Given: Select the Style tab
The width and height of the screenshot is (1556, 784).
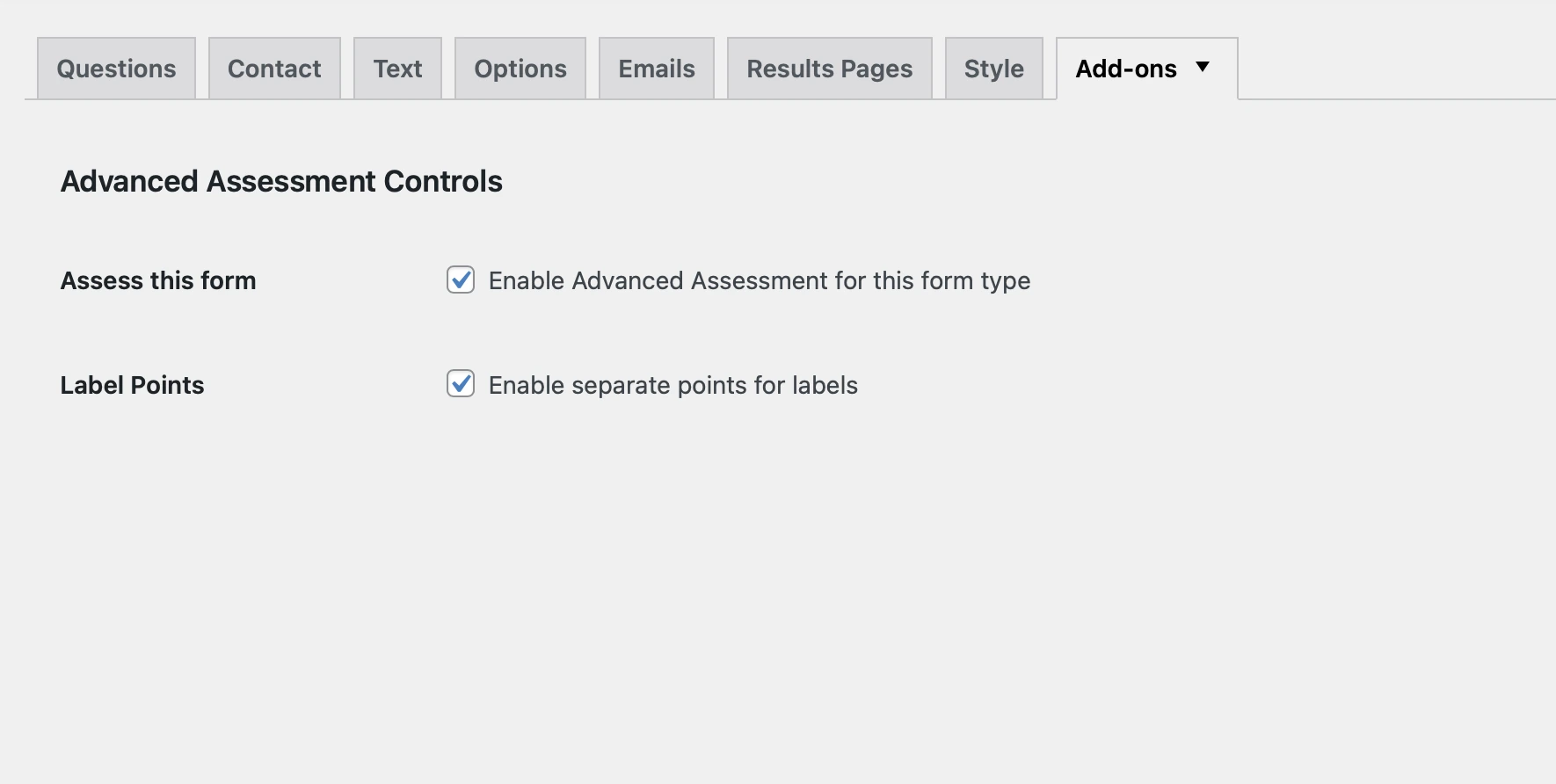Looking at the screenshot, I should 993,69.
